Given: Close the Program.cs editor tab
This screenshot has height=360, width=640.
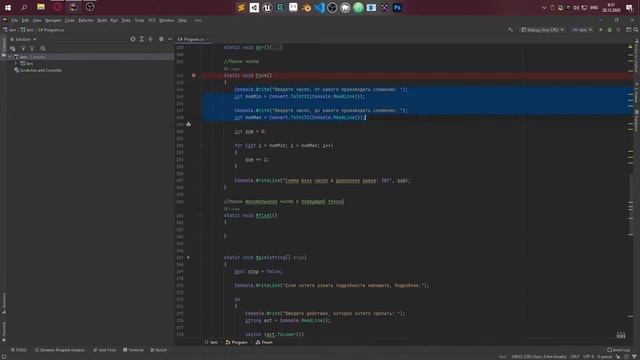Looking at the screenshot, I should [x=208, y=39].
